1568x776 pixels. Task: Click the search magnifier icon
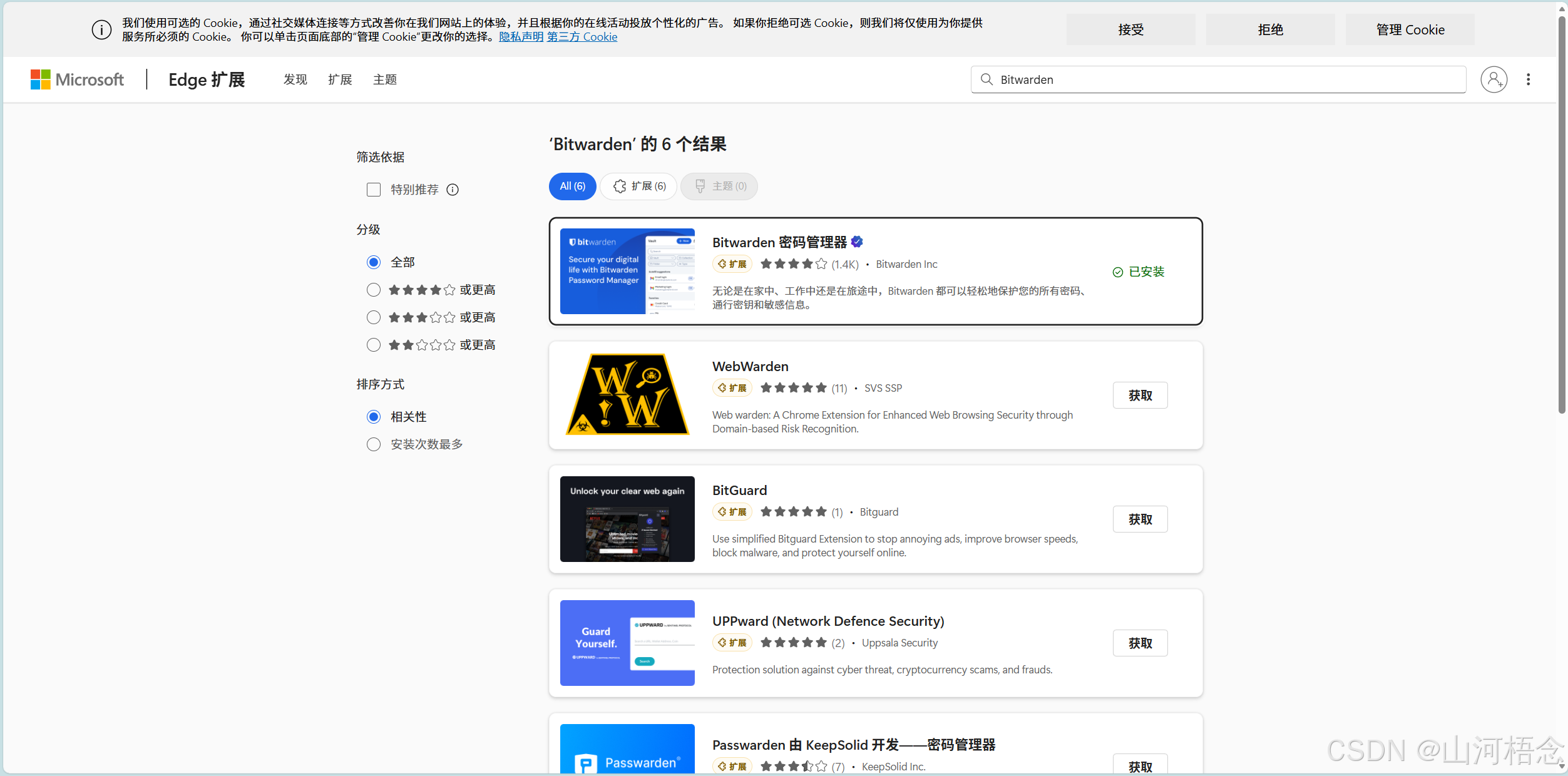pos(986,79)
